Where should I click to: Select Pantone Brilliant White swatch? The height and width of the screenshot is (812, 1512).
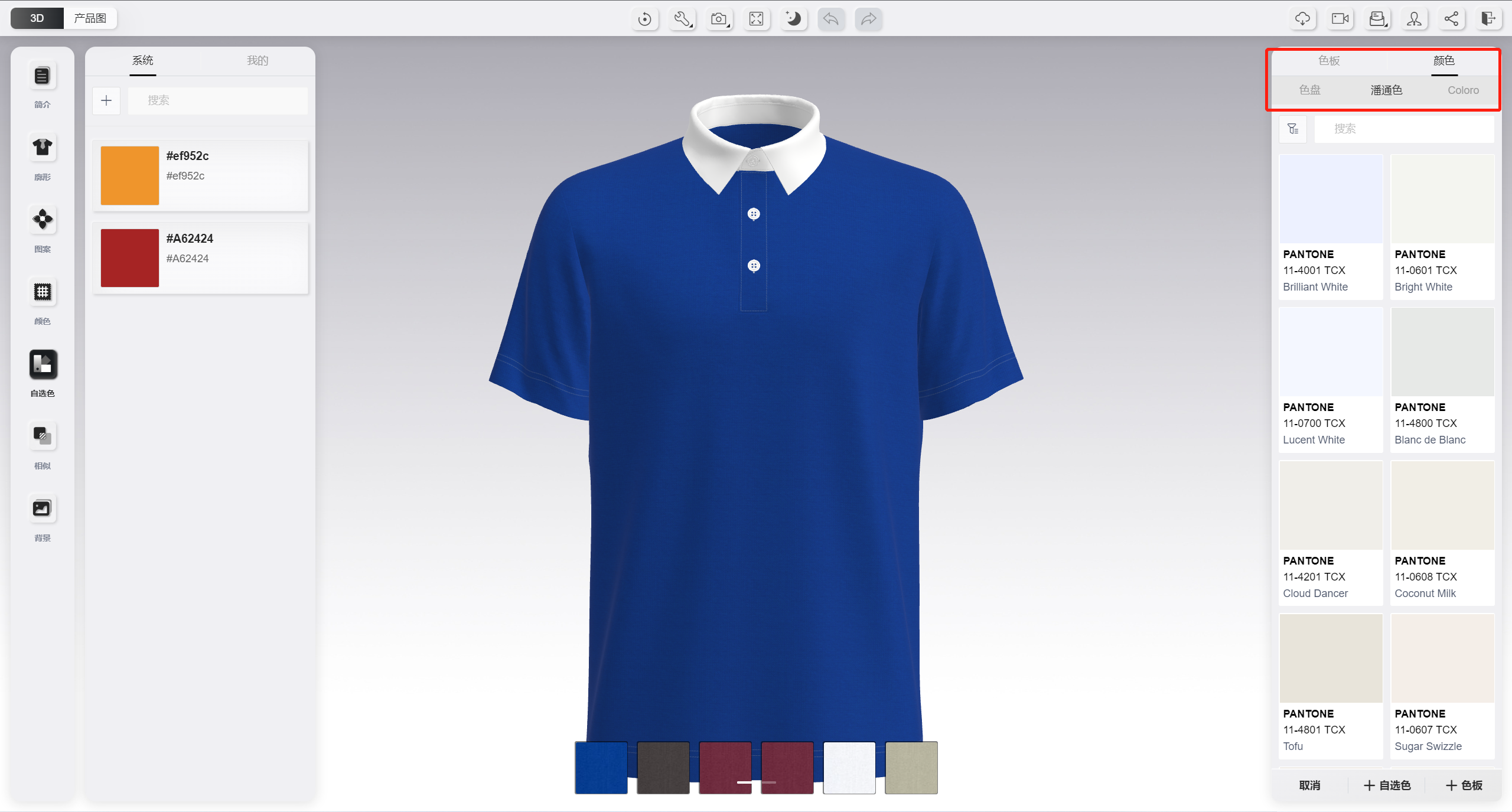(1330, 199)
